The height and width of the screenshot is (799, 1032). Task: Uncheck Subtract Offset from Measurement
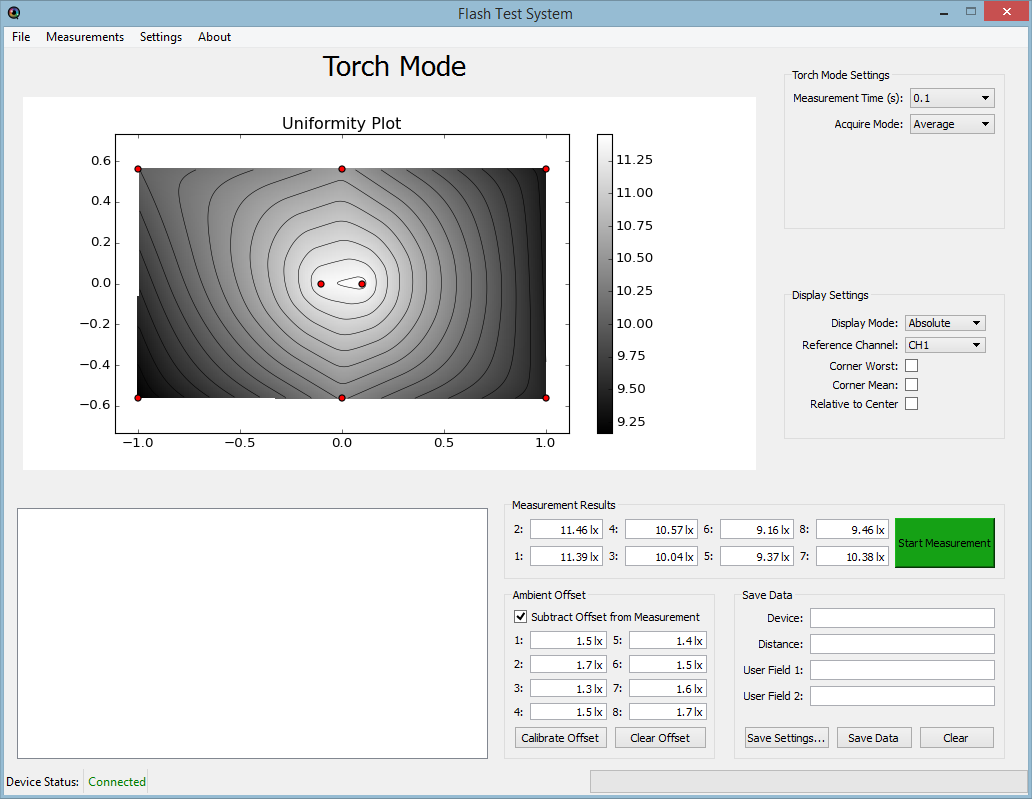pyautogui.click(x=520, y=617)
